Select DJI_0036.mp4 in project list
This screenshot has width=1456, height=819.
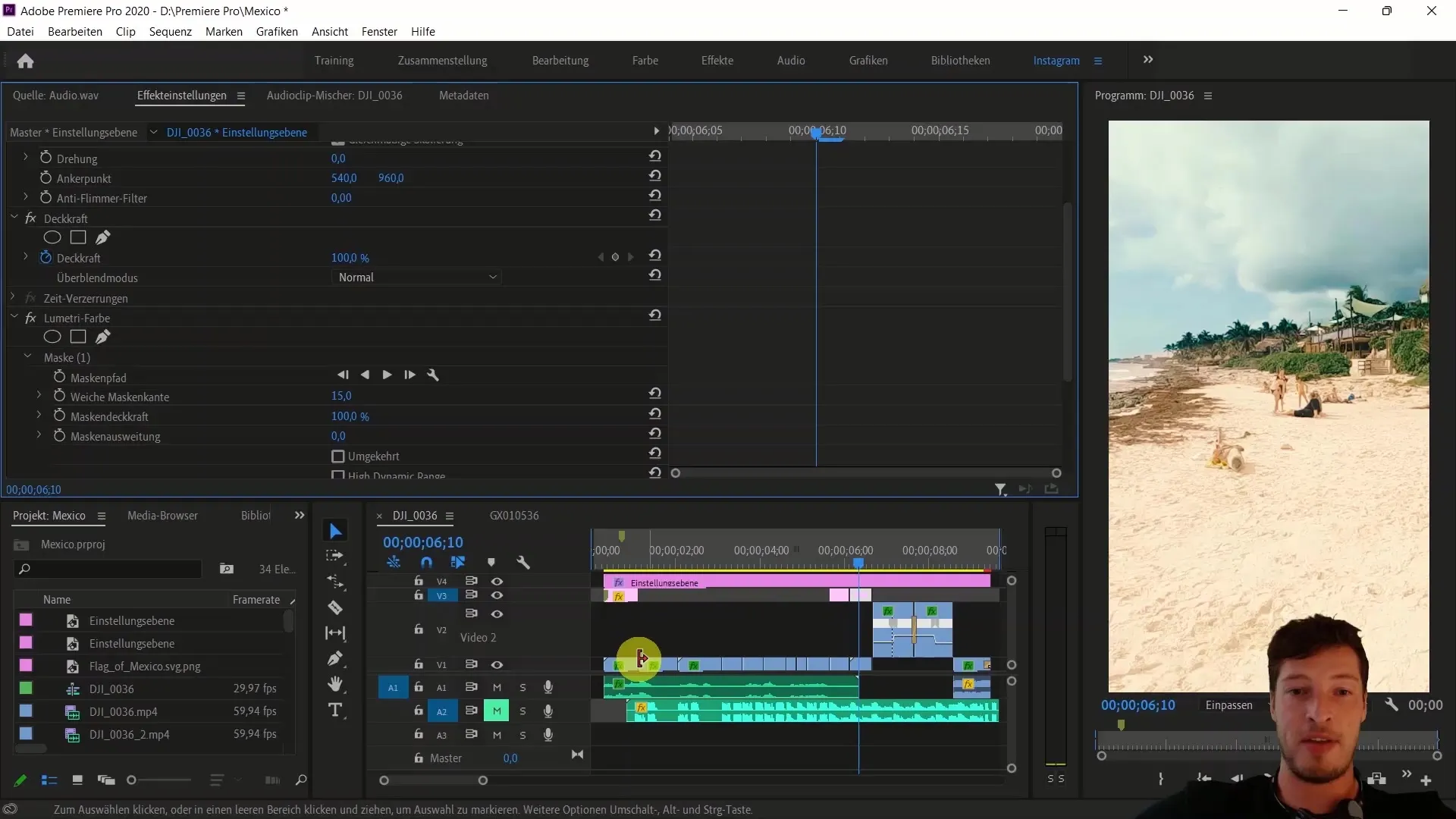point(124,712)
